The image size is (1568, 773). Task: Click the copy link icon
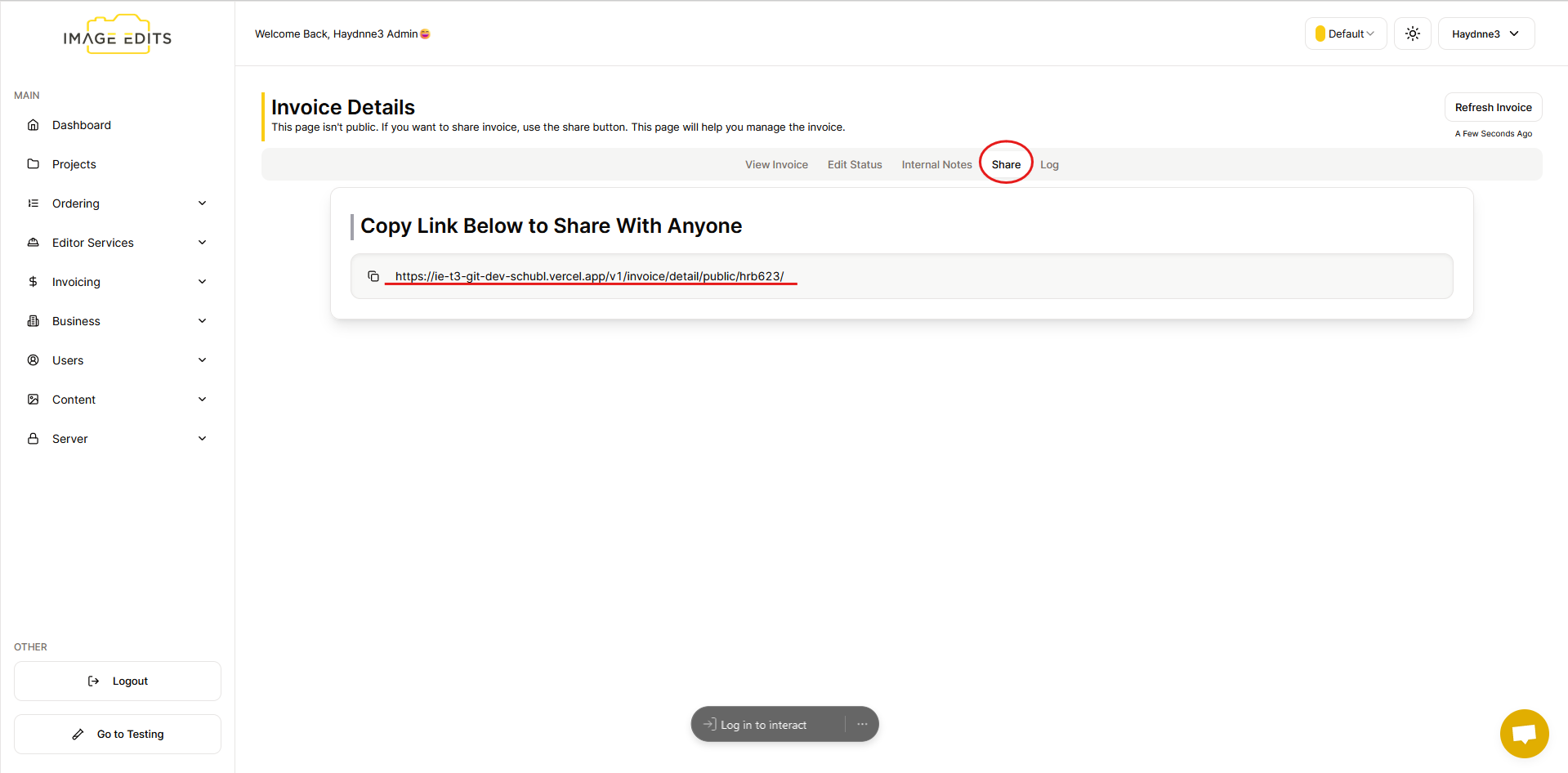pyautogui.click(x=373, y=276)
